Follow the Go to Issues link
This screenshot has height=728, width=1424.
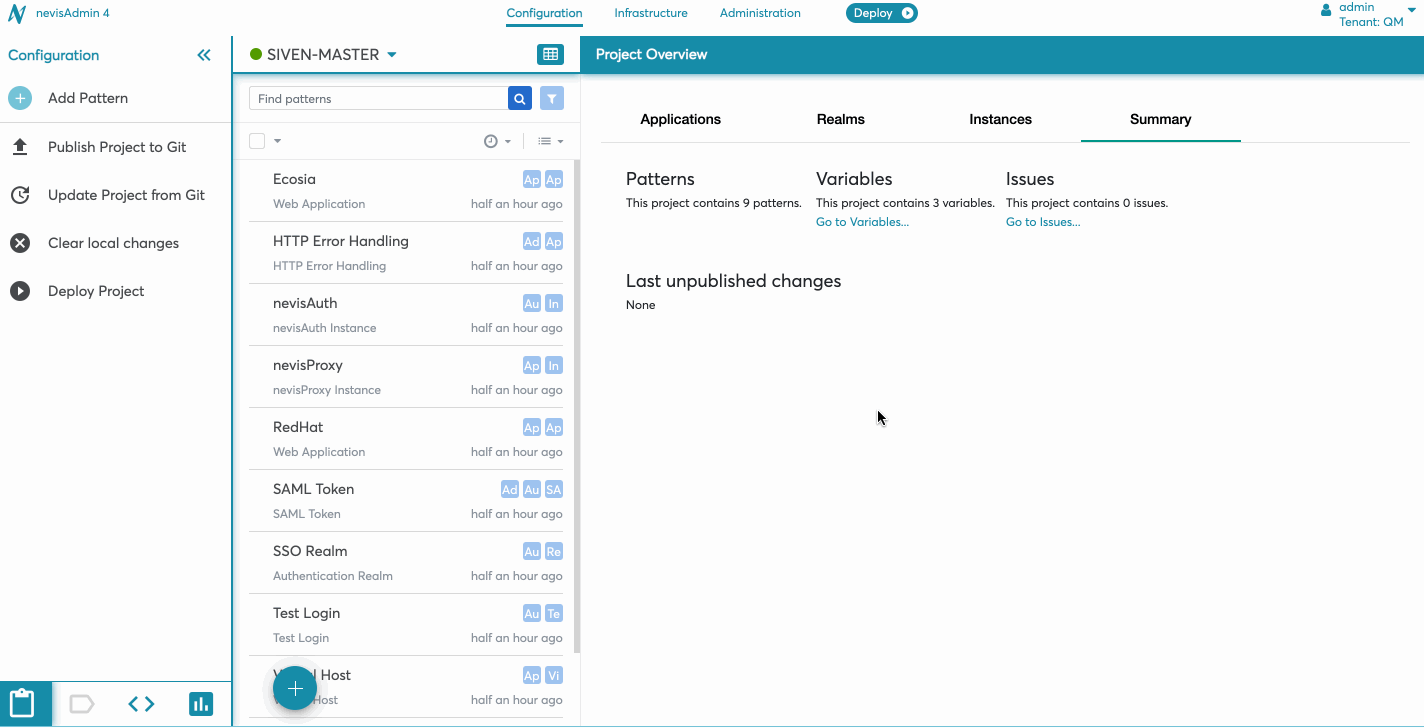coord(1043,222)
